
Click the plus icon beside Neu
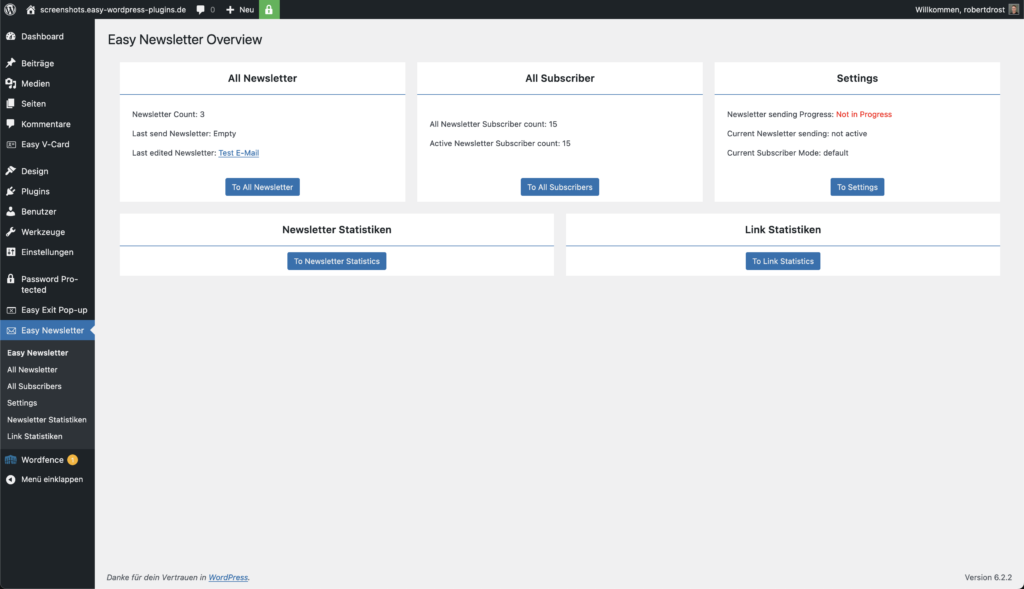coord(230,10)
